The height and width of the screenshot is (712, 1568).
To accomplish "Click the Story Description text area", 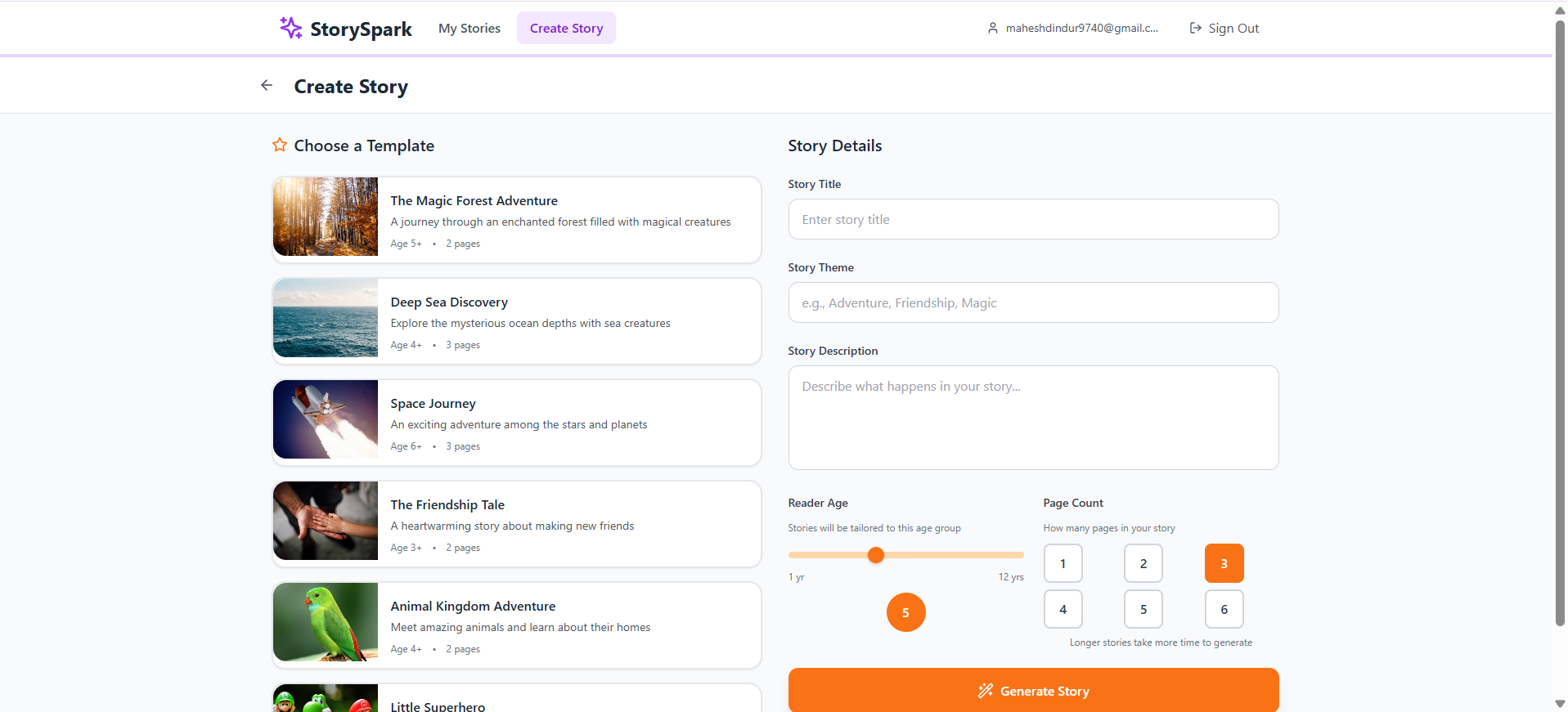I will [x=1033, y=418].
